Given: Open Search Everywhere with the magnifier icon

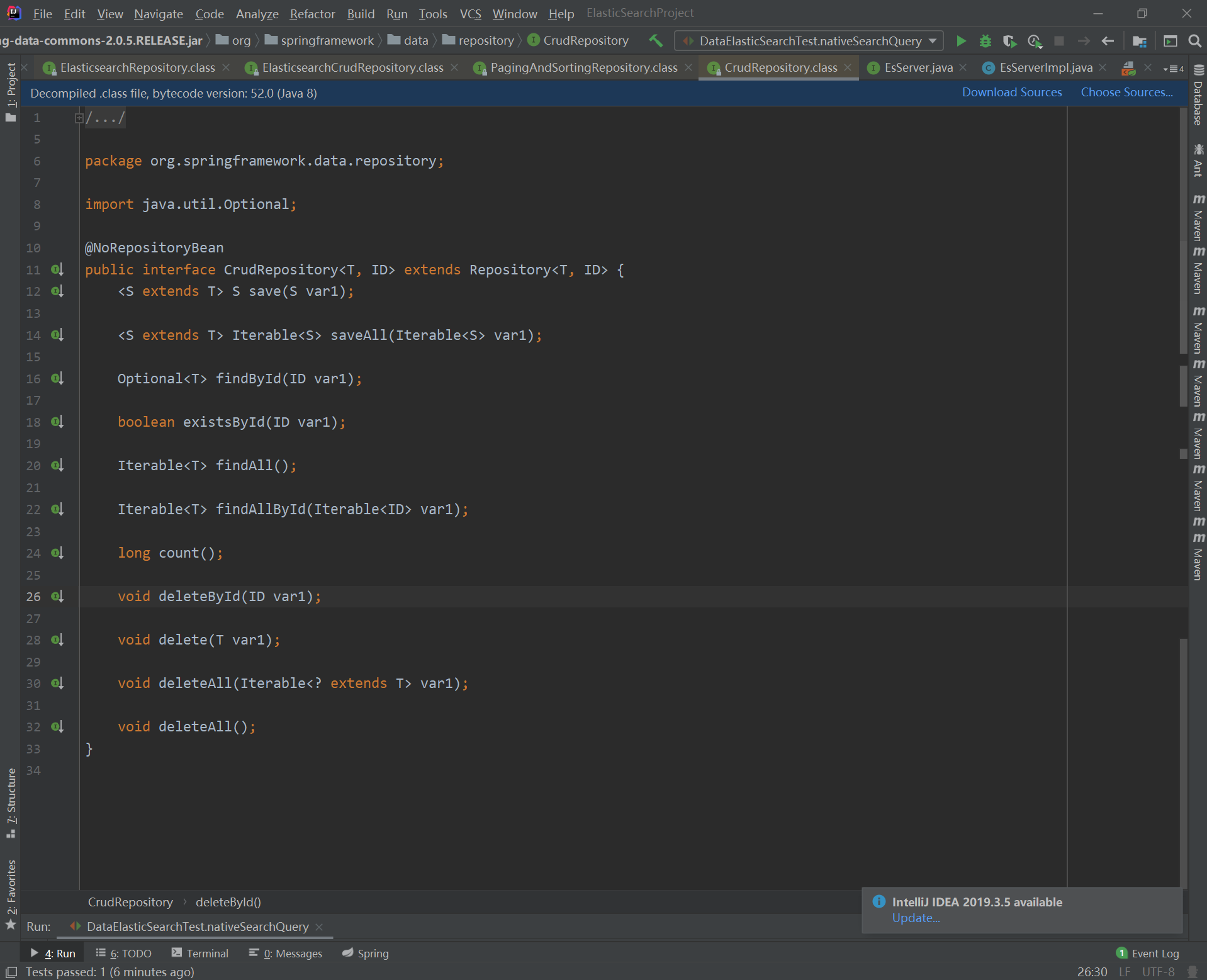Looking at the screenshot, I should point(1194,40).
